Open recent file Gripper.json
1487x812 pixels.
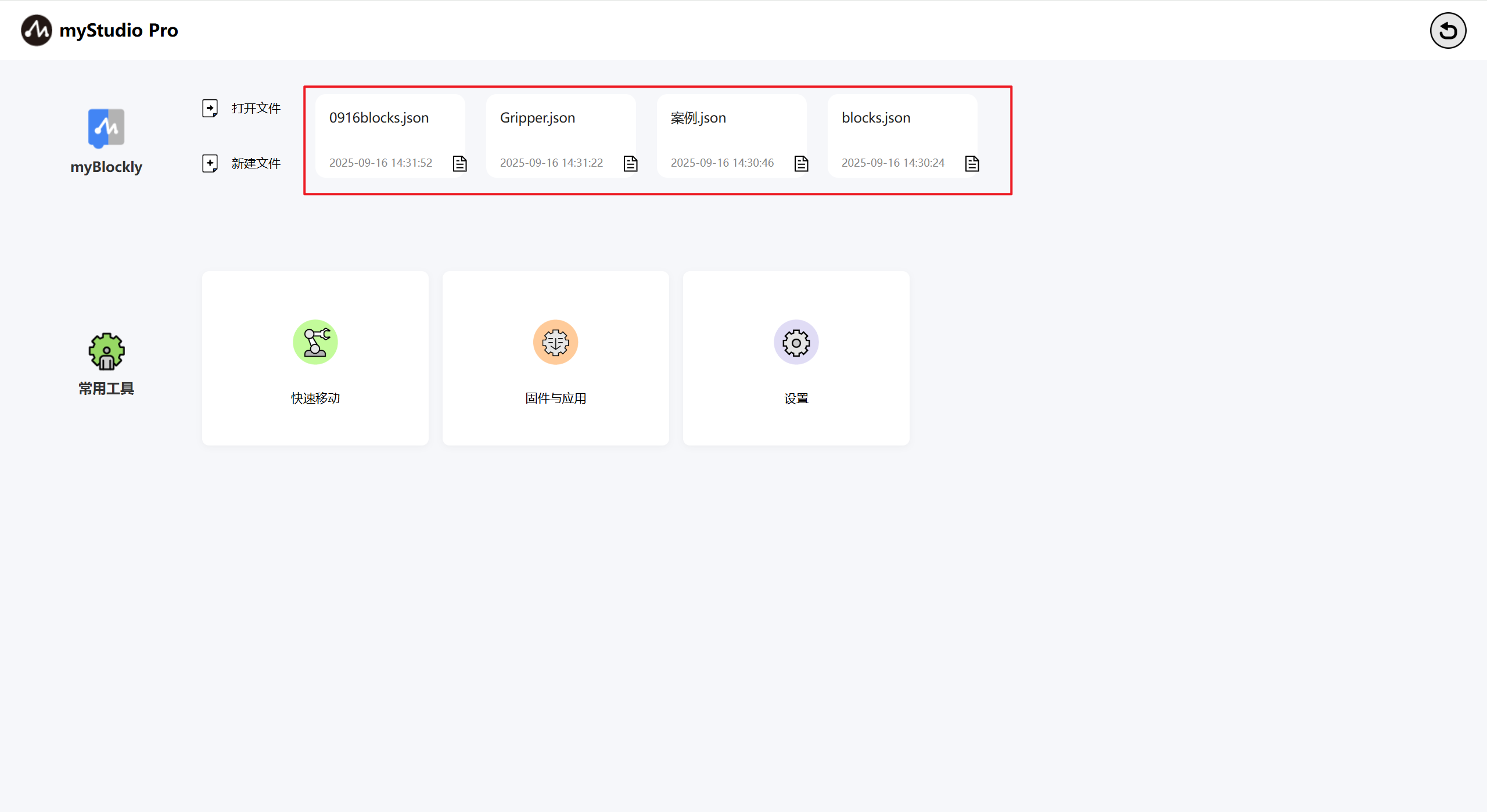coord(537,118)
